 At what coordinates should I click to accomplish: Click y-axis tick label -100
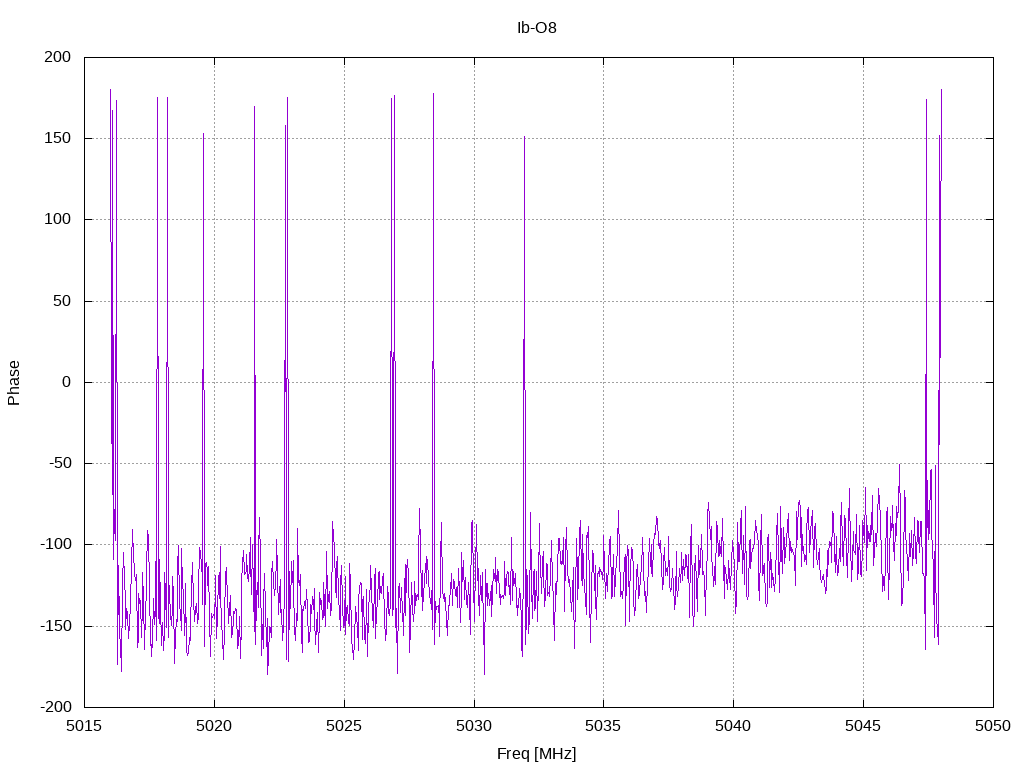pos(56,545)
